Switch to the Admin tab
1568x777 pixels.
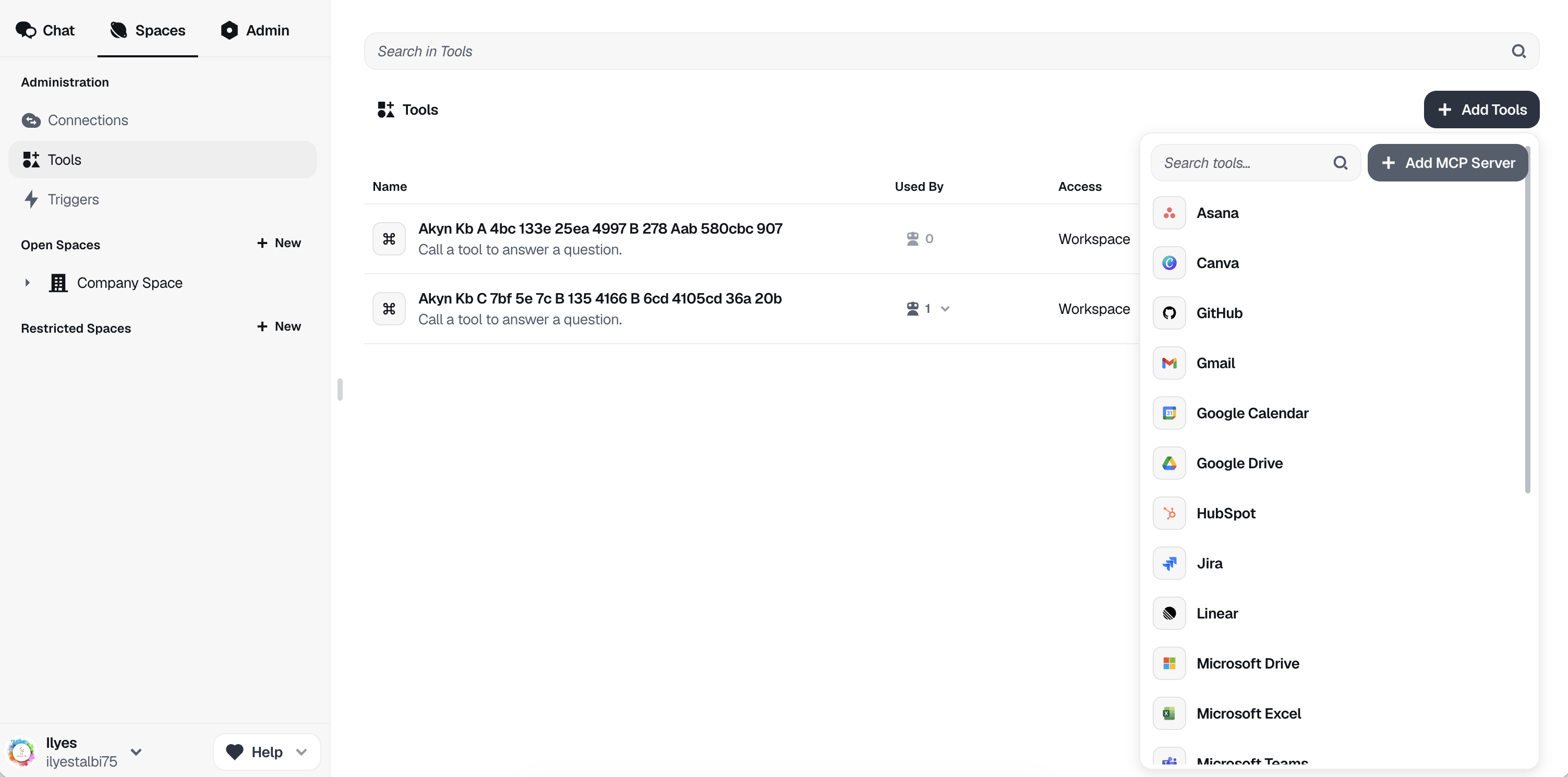[x=255, y=30]
